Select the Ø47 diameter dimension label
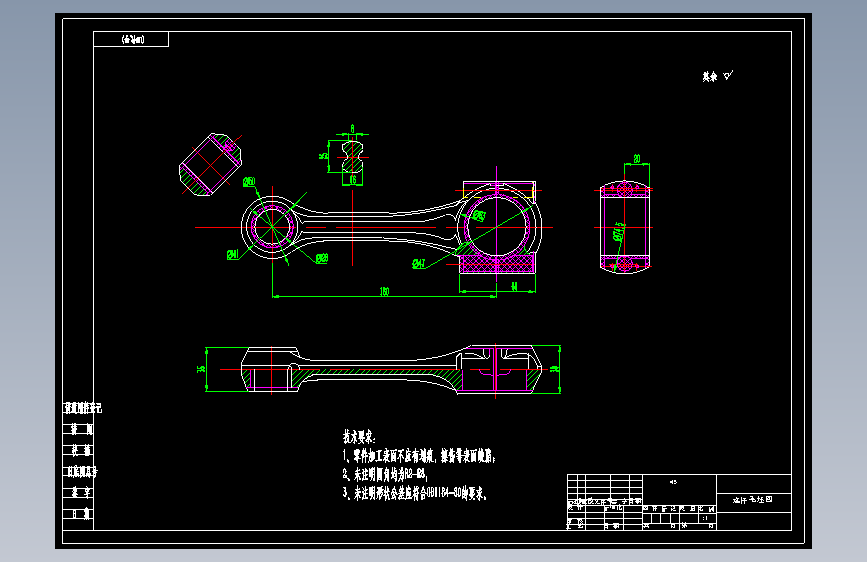 (x=419, y=264)
